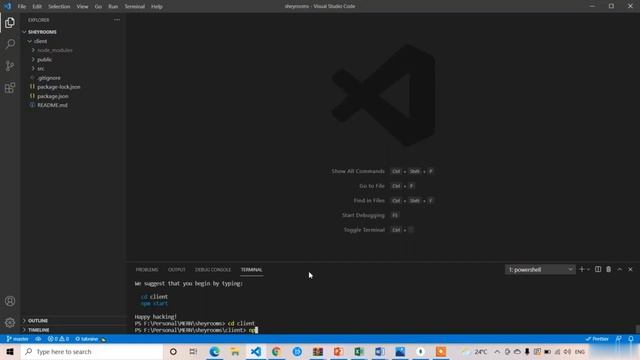Click the Windows search box
Screen dimensions: 640x360
tap(92, 351)
